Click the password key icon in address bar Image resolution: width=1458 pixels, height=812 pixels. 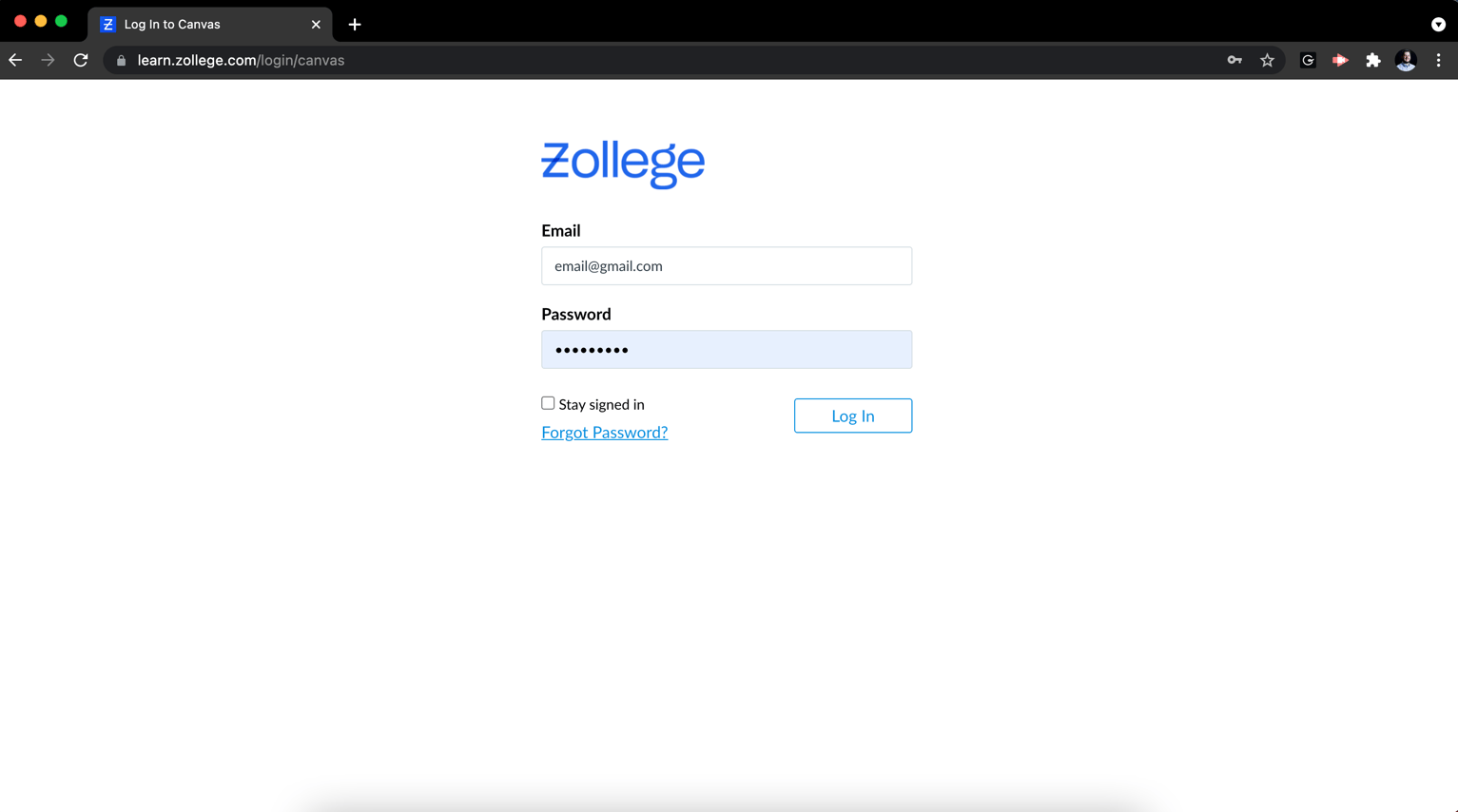1234,59
